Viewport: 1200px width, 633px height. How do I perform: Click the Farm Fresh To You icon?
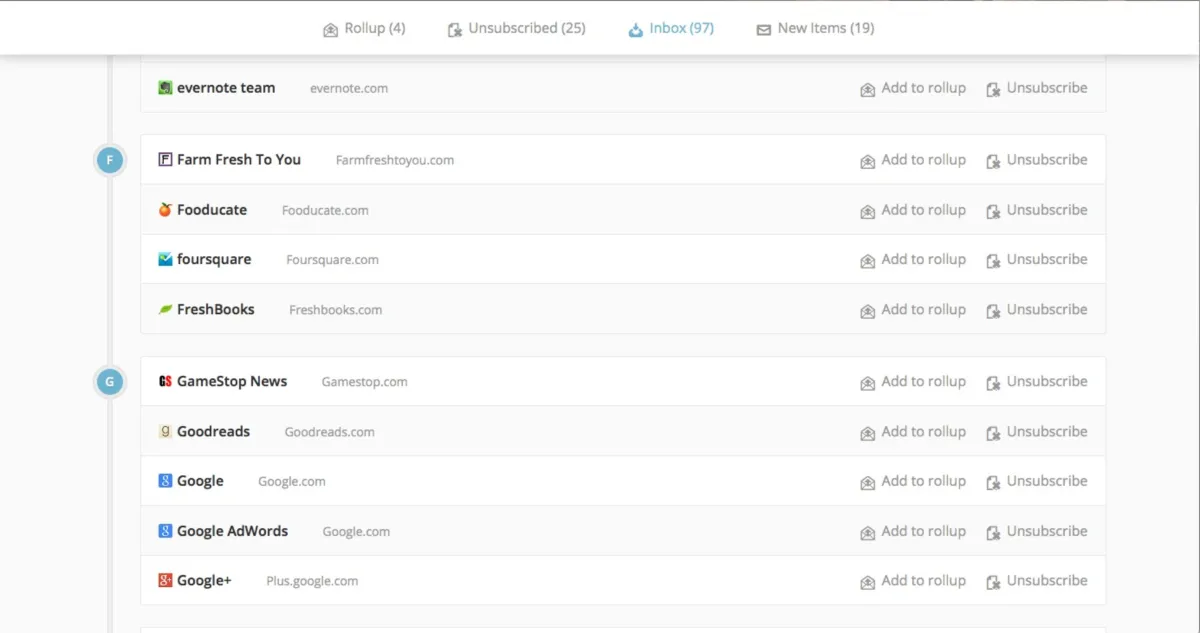point(165,160)
